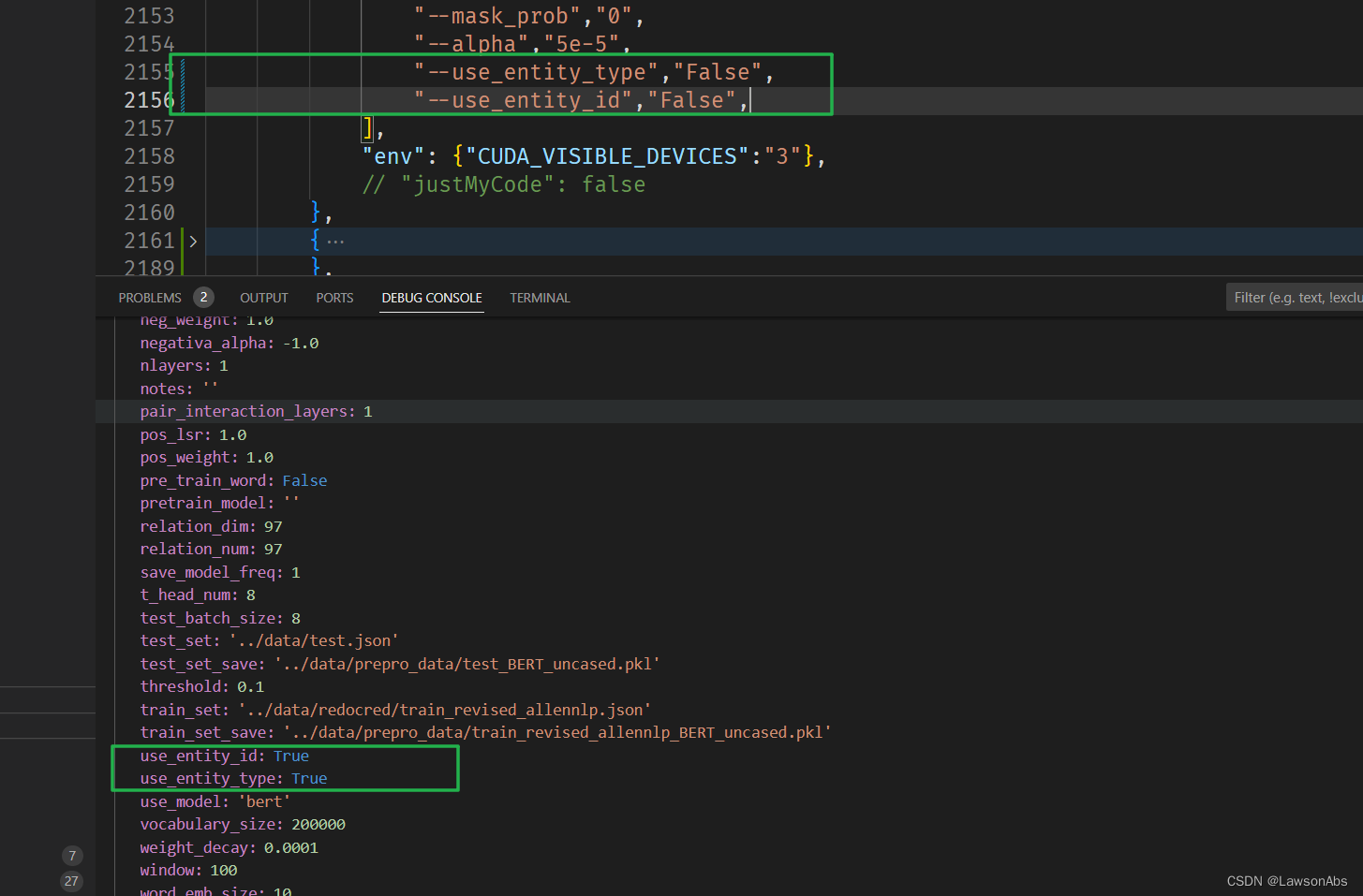The image size is (1363, 896).
Task: Switch to the PROBLEMS tab
Action: [150, 298]
